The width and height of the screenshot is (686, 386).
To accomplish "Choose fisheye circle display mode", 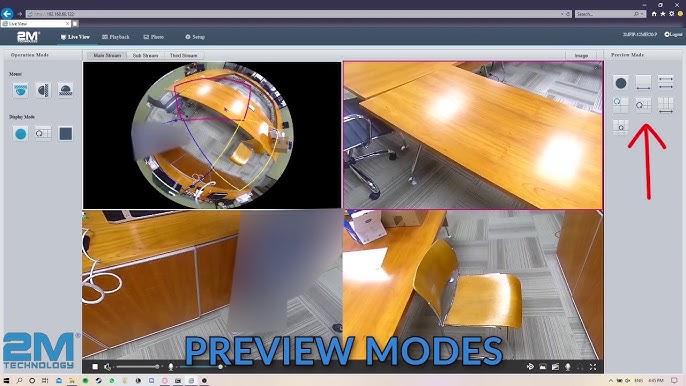I will (x=21, y=133).
